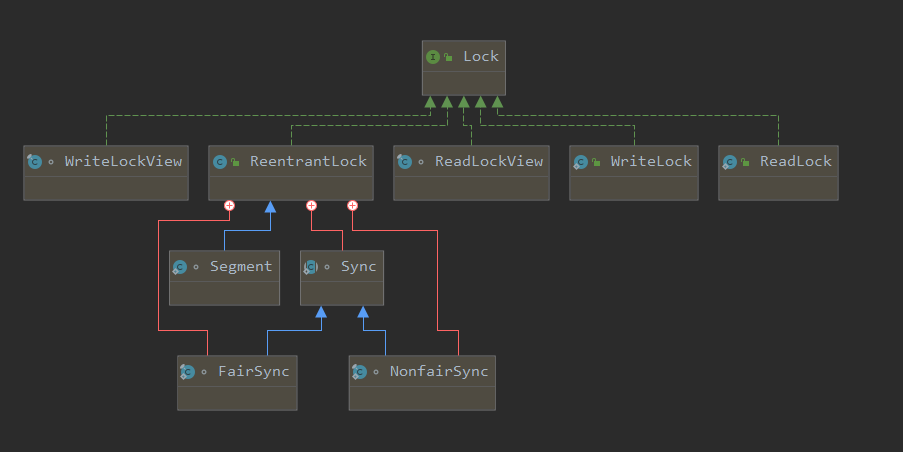903x452 pixels.
Task: Click the class icon on Segment
Action: pos(180,267)
